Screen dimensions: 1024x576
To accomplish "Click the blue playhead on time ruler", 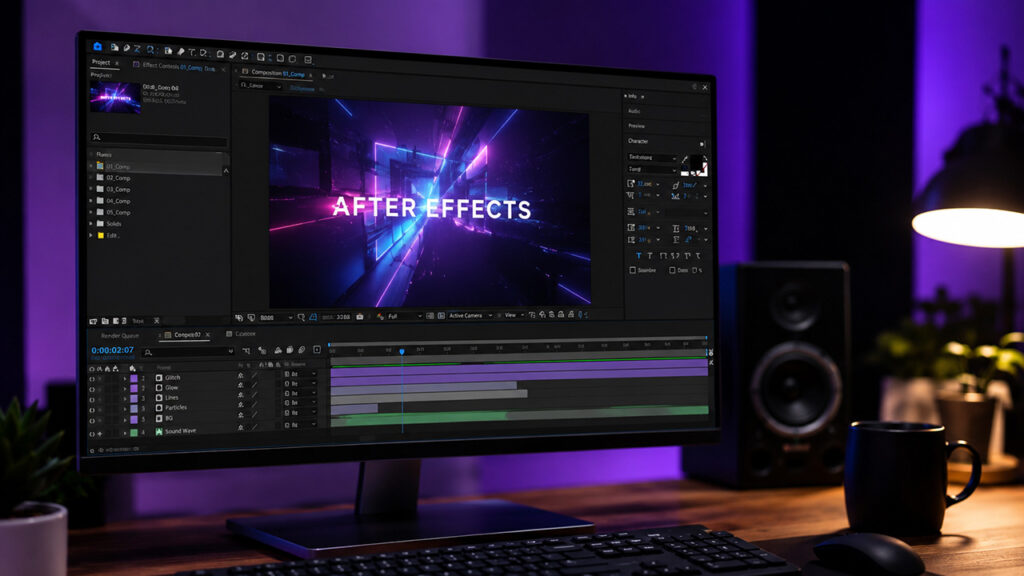I will click(402, 351).
